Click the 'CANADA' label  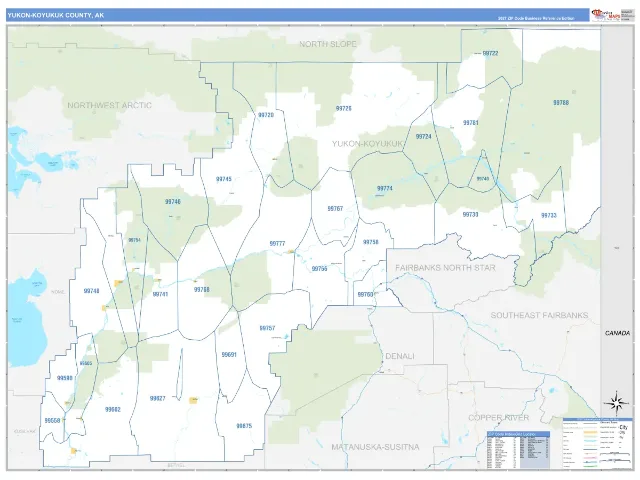(x=617, y=333)
